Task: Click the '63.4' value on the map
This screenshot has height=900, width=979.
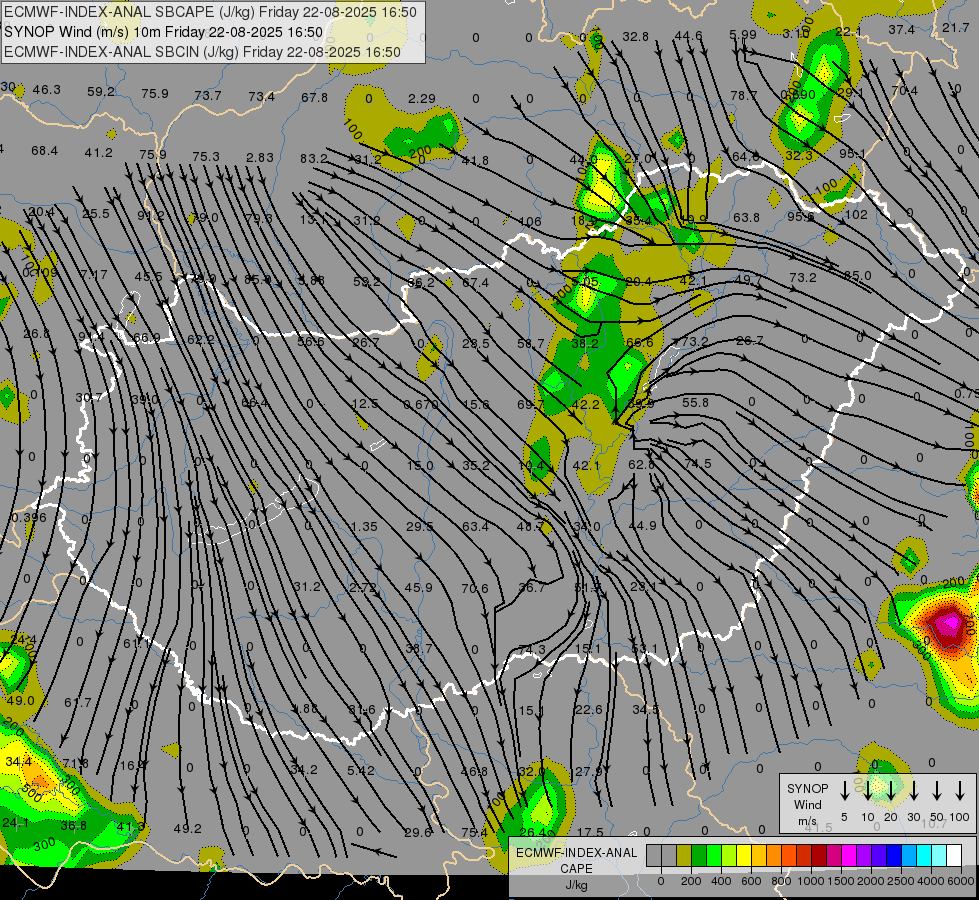Action: (x=475, y=527)
